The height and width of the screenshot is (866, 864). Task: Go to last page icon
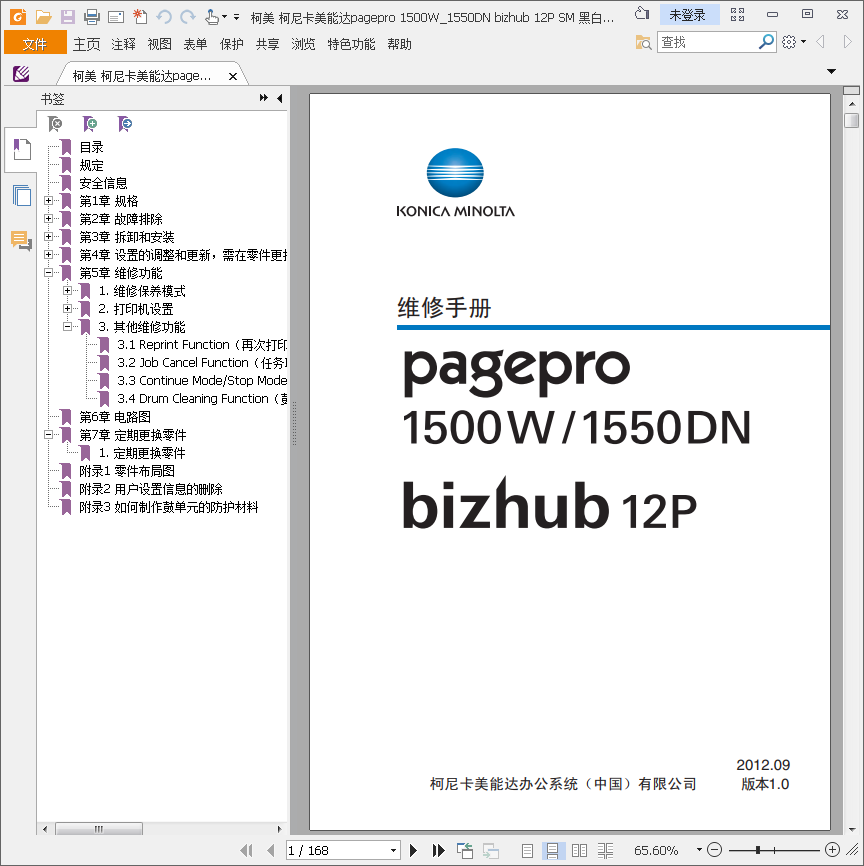439,850
